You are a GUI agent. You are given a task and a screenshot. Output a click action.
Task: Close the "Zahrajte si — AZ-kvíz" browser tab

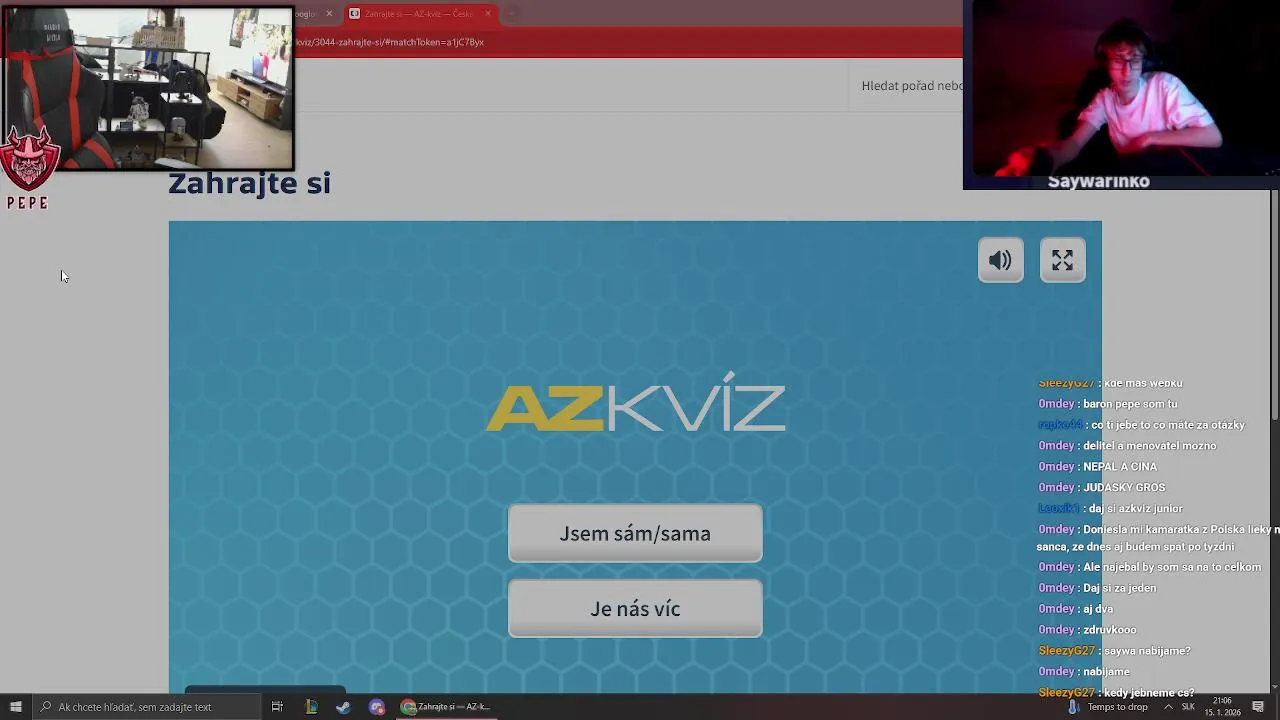(488, 14)
